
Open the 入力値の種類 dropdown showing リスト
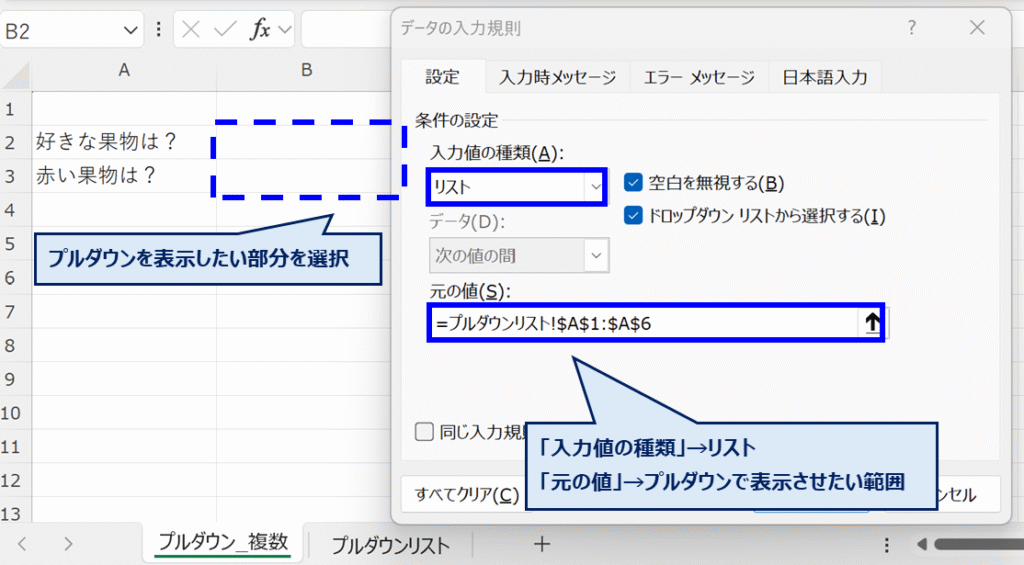click(x=596, y=187)
